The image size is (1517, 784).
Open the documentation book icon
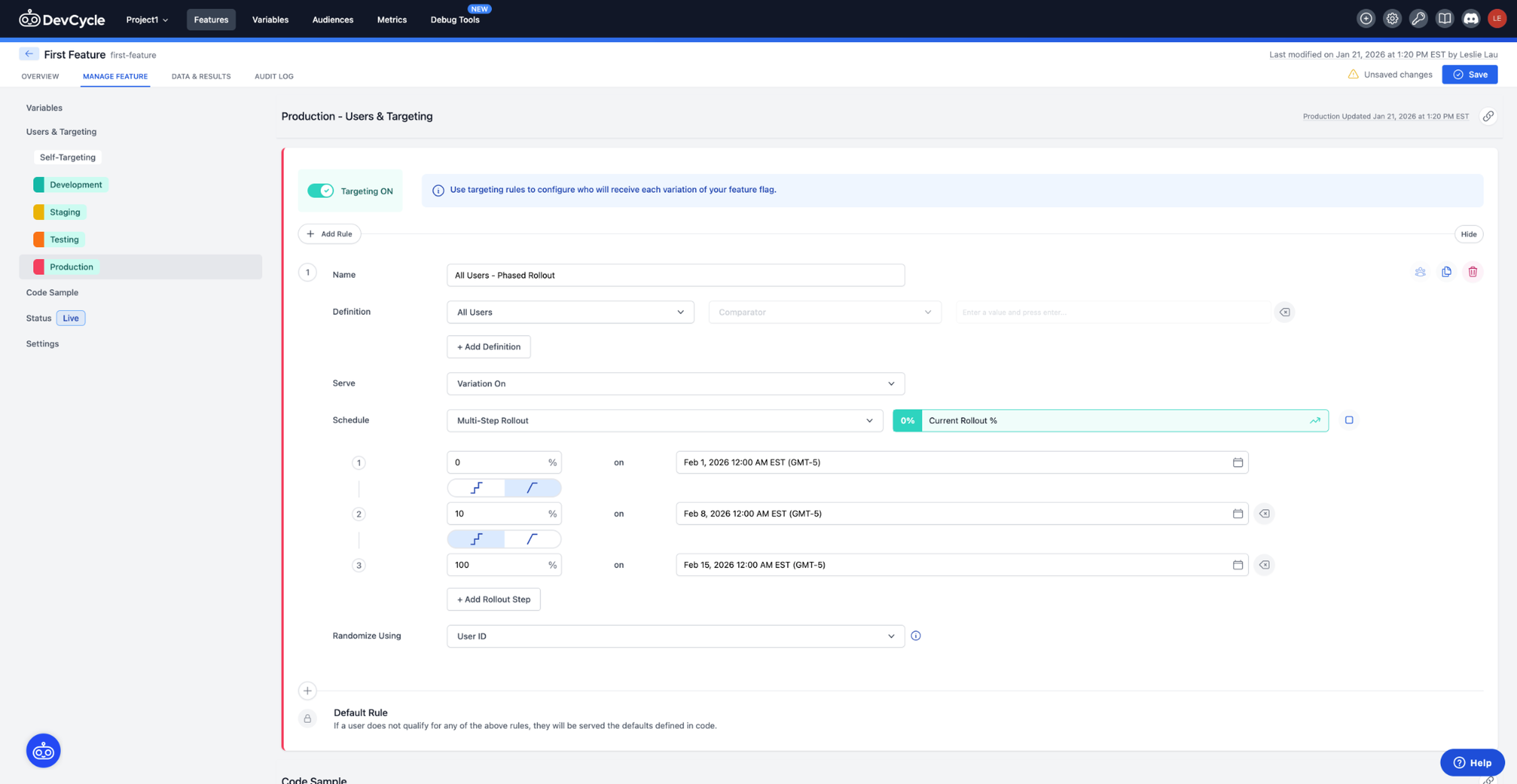click(1445, 18)
